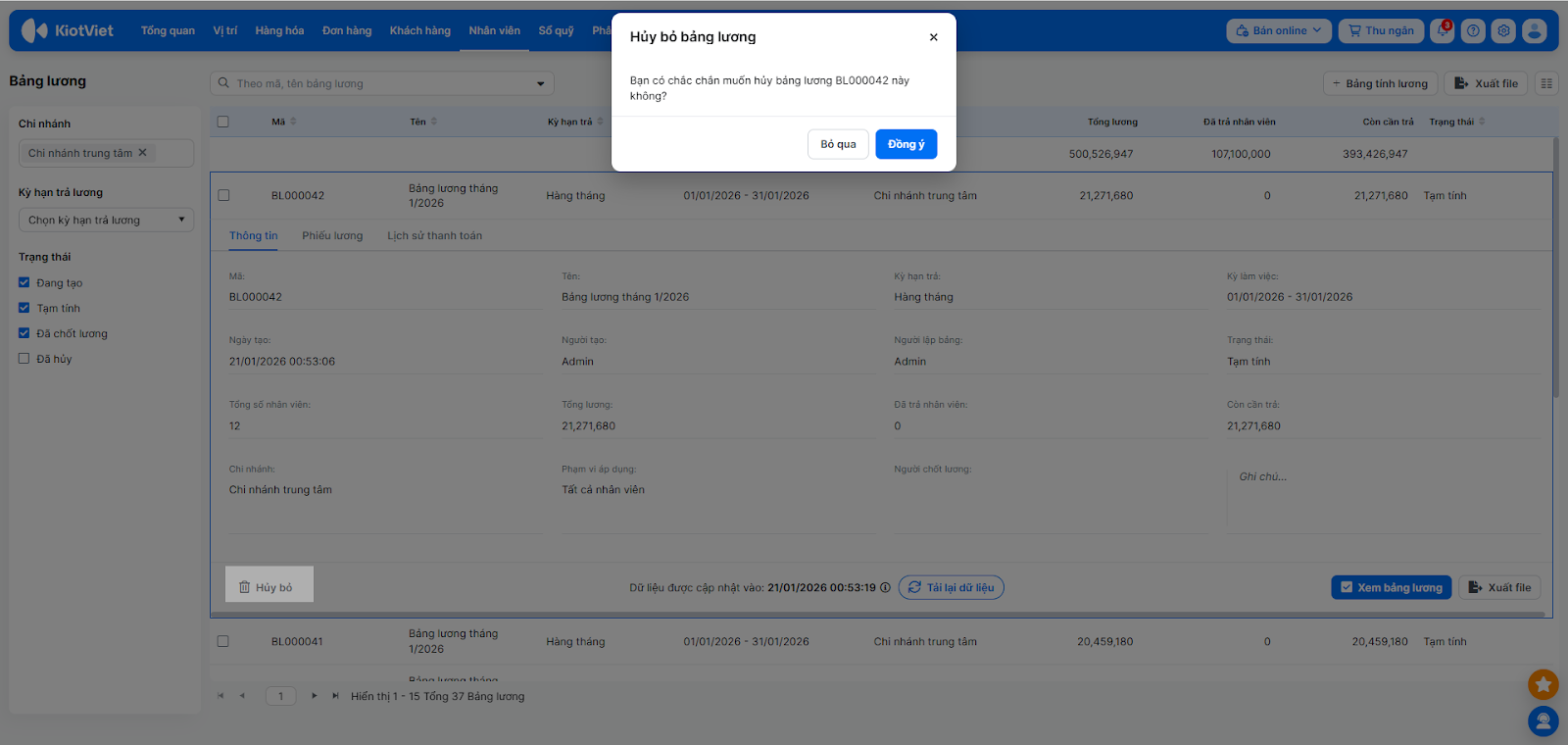The width and height of the screenshot is (1568, 745).
Task: Click Xuất file in the top toolbar
Action: click(1487, 83)
